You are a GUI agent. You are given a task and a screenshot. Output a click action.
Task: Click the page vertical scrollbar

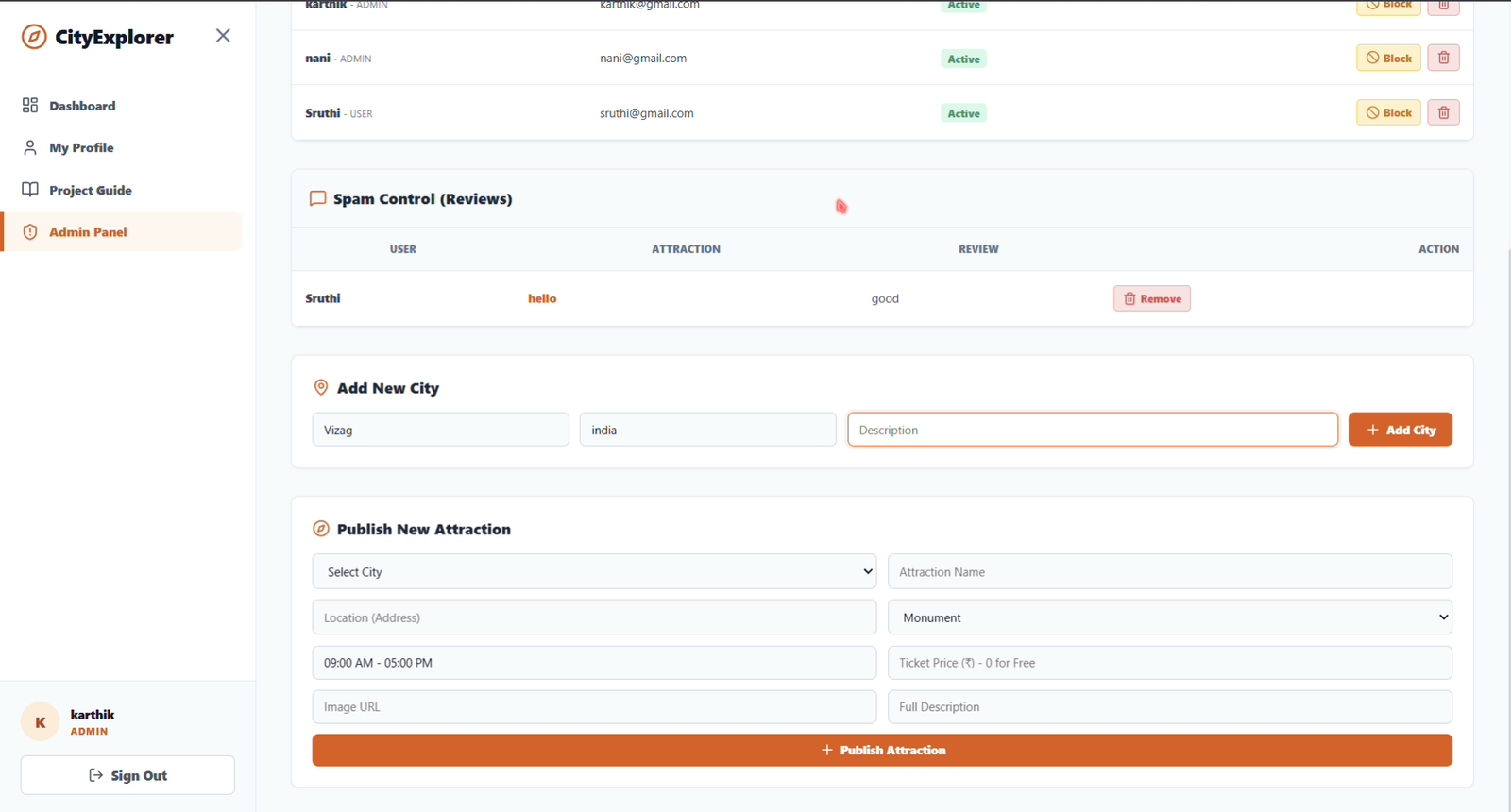point(1507,529)
